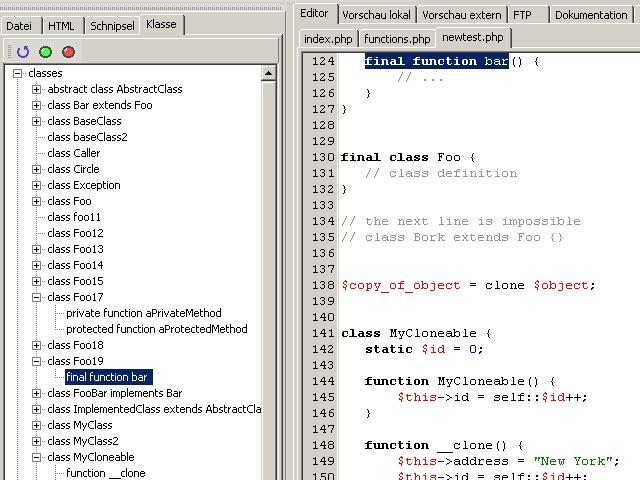640x480 pixels.
Task: Open the HTML tab
Action: [x=61, y=26]
